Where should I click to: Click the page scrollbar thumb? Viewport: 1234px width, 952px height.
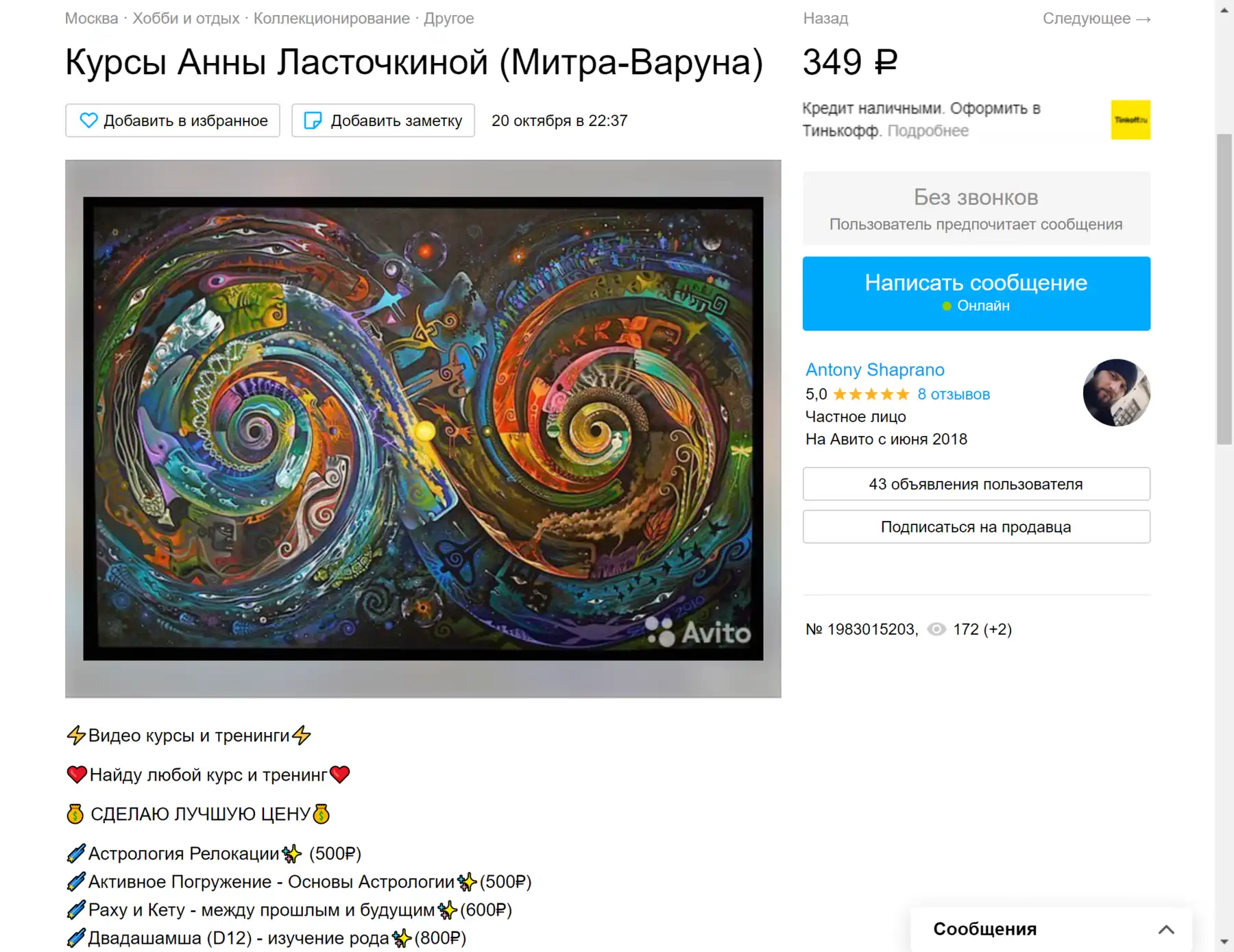pos(1224,290)
